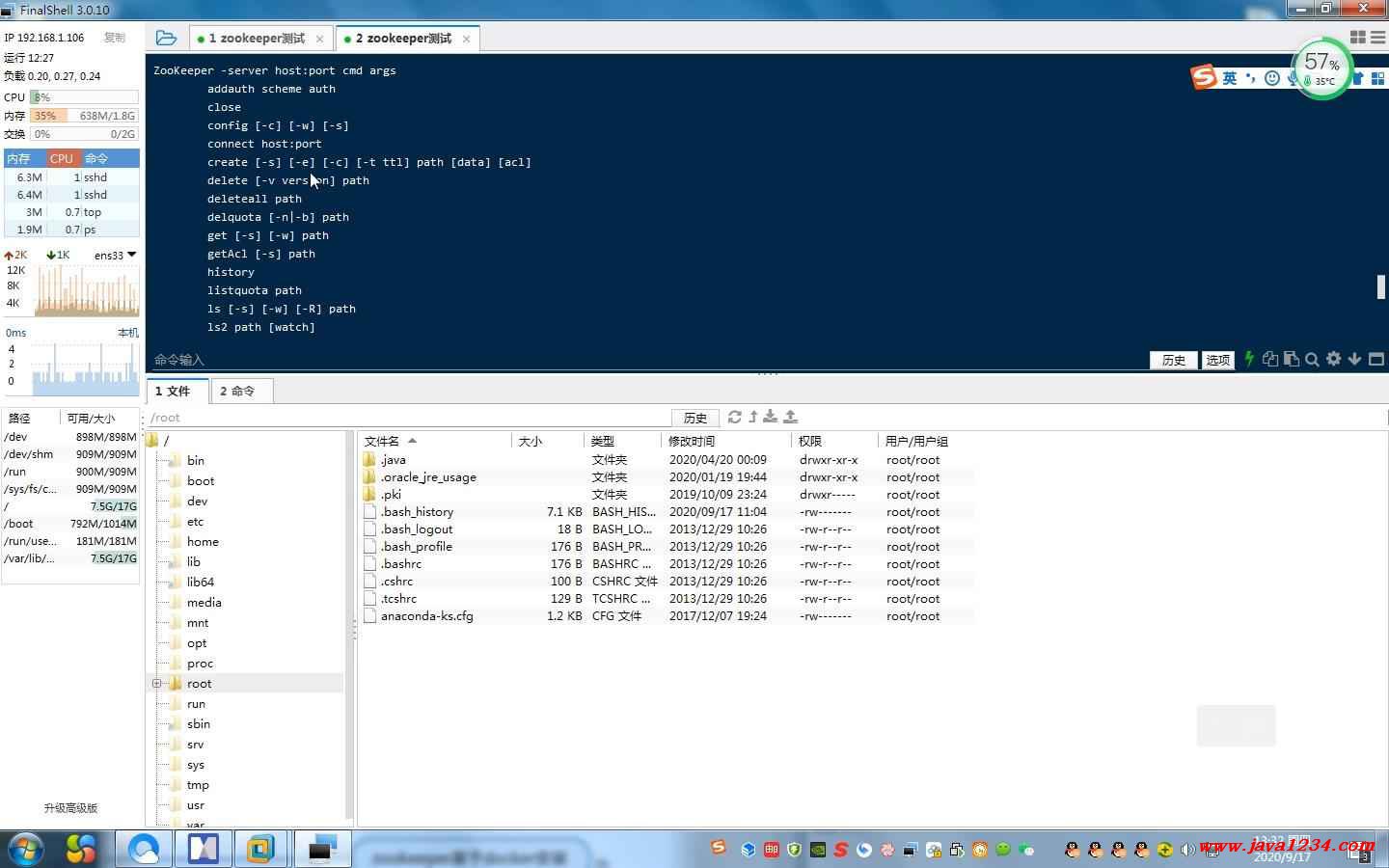Click the /root path field
This screenshot has height=868, width=1389.
pyautogui.click(x=409, y=418)
